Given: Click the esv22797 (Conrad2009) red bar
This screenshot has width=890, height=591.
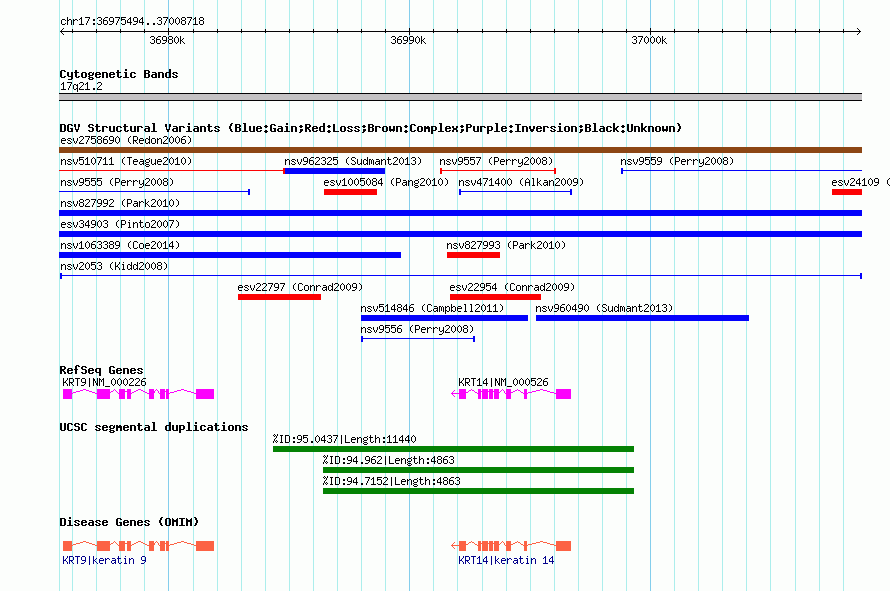Looking at the screenshot, I should tap(279, 297).
